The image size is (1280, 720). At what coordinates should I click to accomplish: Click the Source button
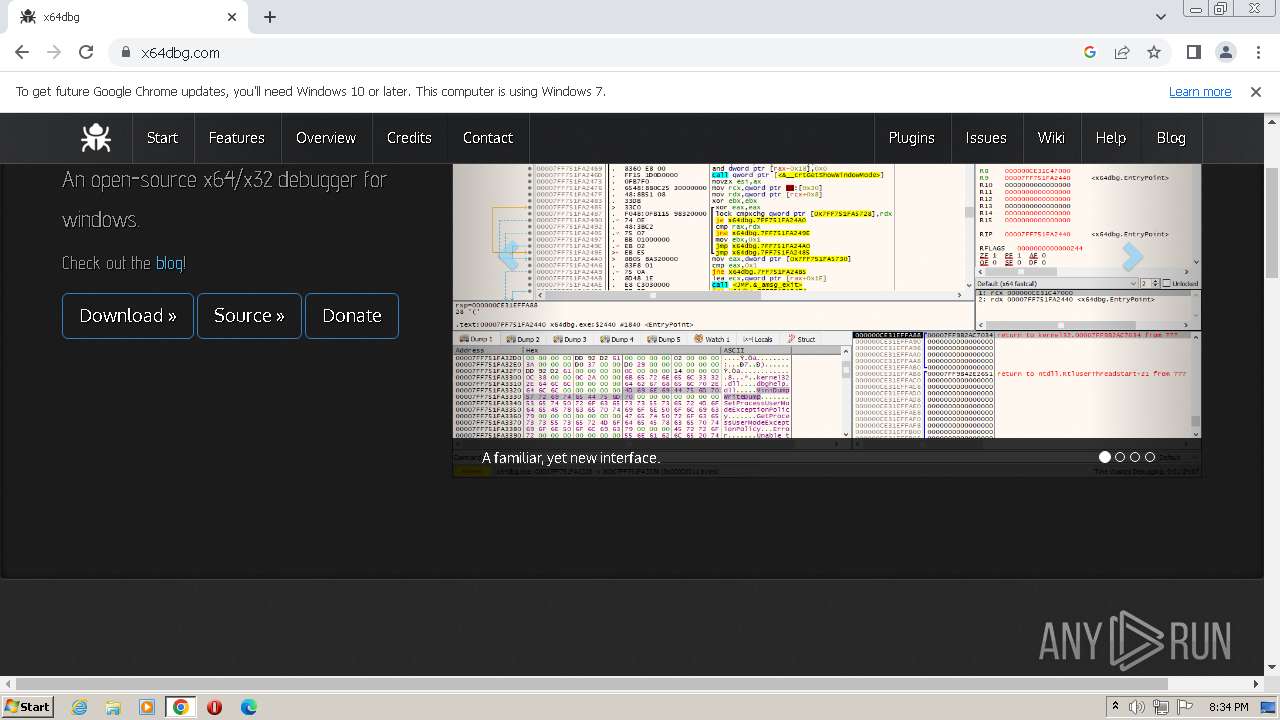[x=249, y=316]
